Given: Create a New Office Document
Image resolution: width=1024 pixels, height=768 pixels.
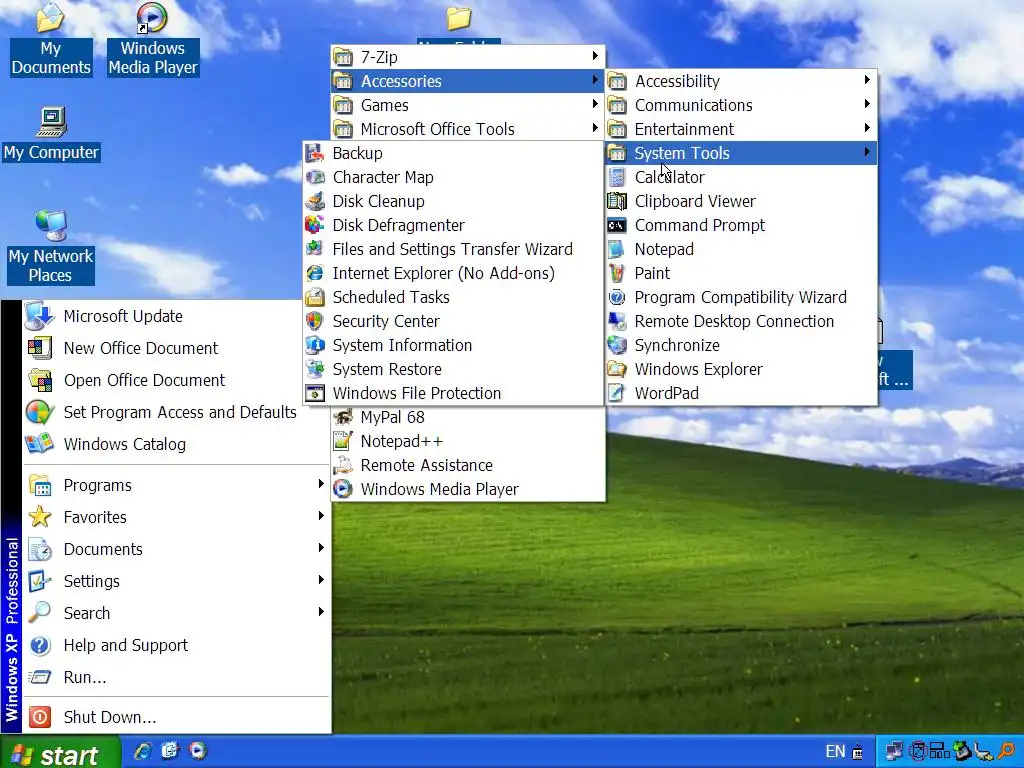Looking at the screenshot, I should click(x=177, y=348).
